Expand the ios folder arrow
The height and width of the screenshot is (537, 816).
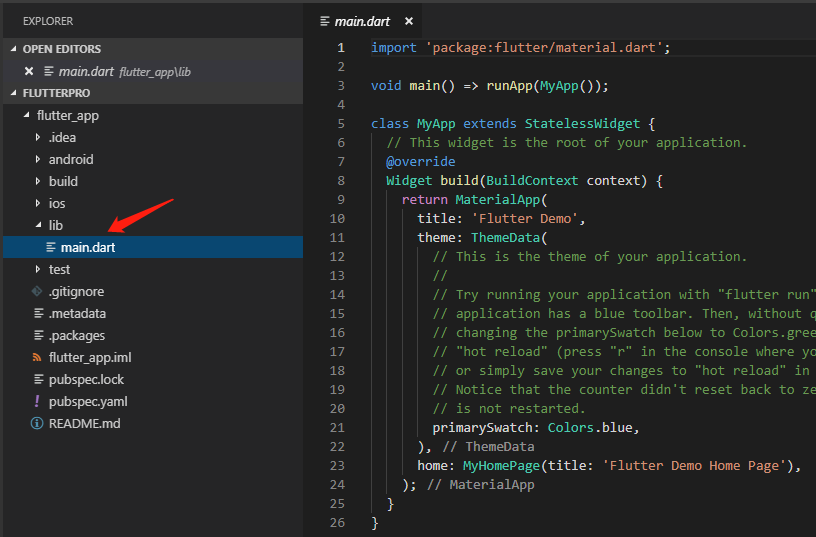37,203
